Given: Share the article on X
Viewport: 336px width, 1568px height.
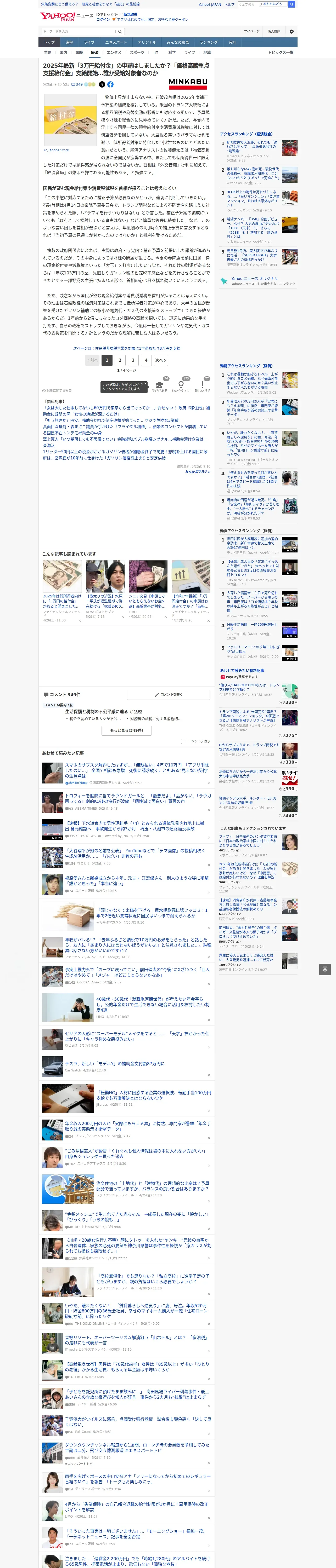Looking at the screenshot, I should coord(102,85).
